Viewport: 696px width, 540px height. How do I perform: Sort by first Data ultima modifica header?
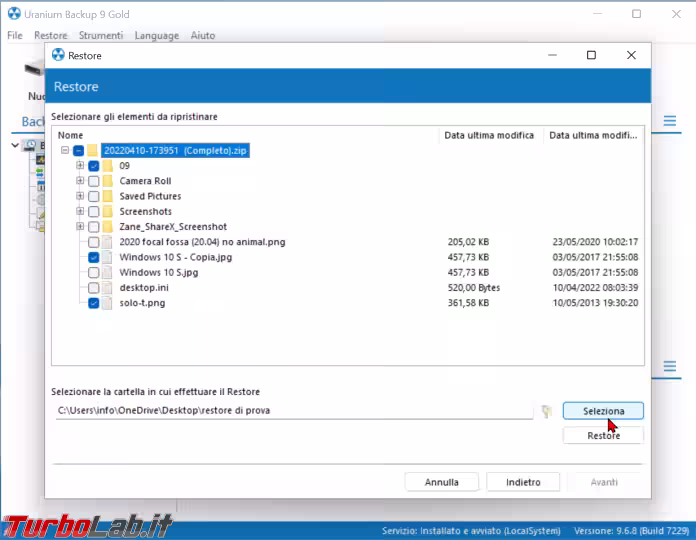pyautogui.click(x=491, y=135)
